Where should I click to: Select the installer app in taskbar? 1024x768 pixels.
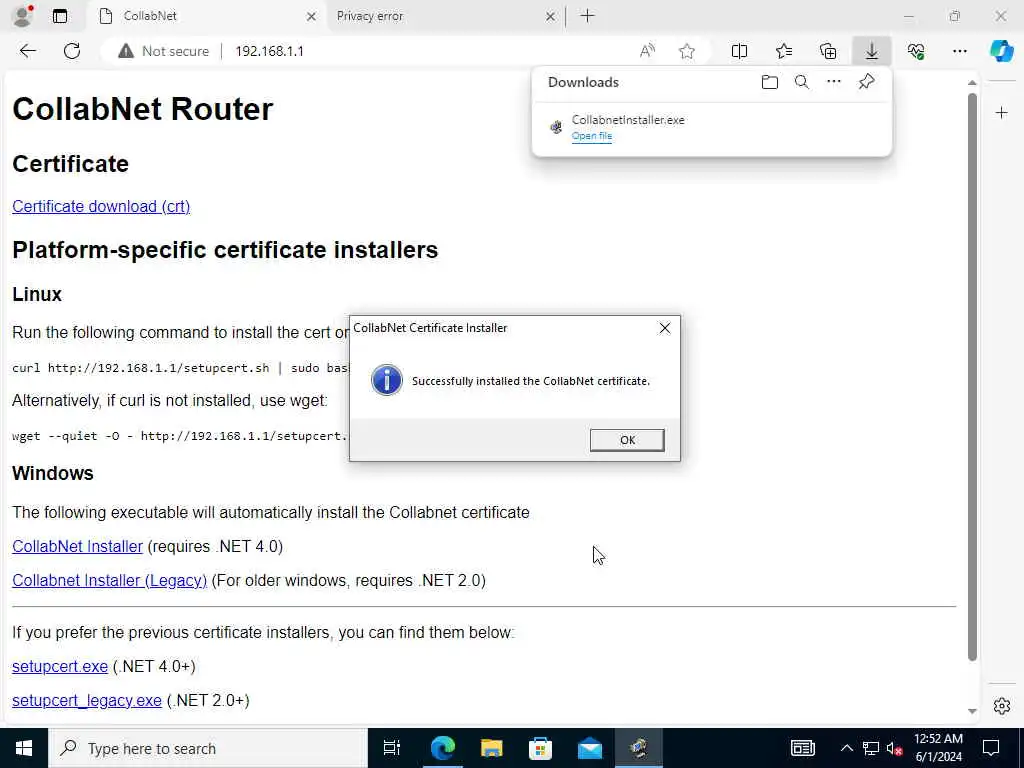coord(639,748)
